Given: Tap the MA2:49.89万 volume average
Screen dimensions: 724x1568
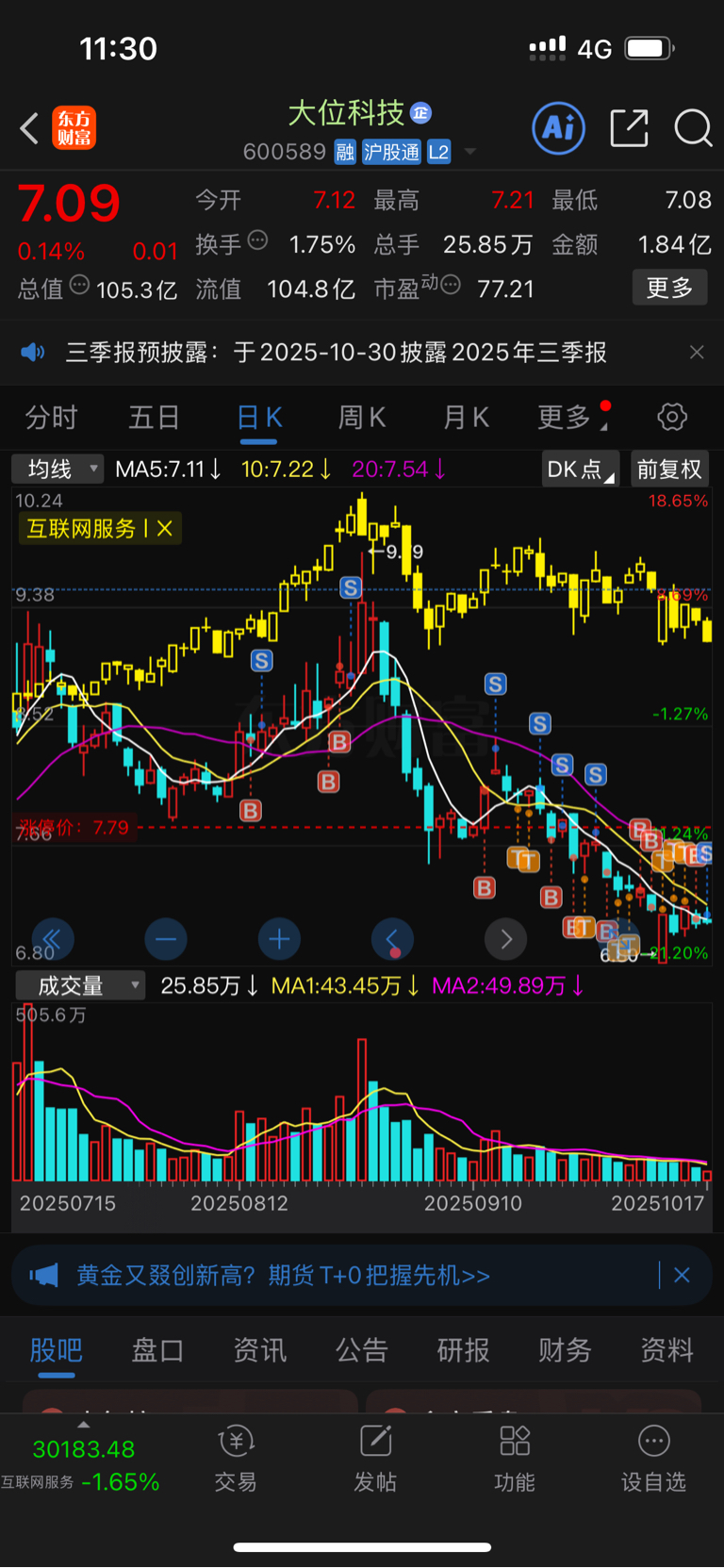Looking at the screenshot, I should [508, 985].
